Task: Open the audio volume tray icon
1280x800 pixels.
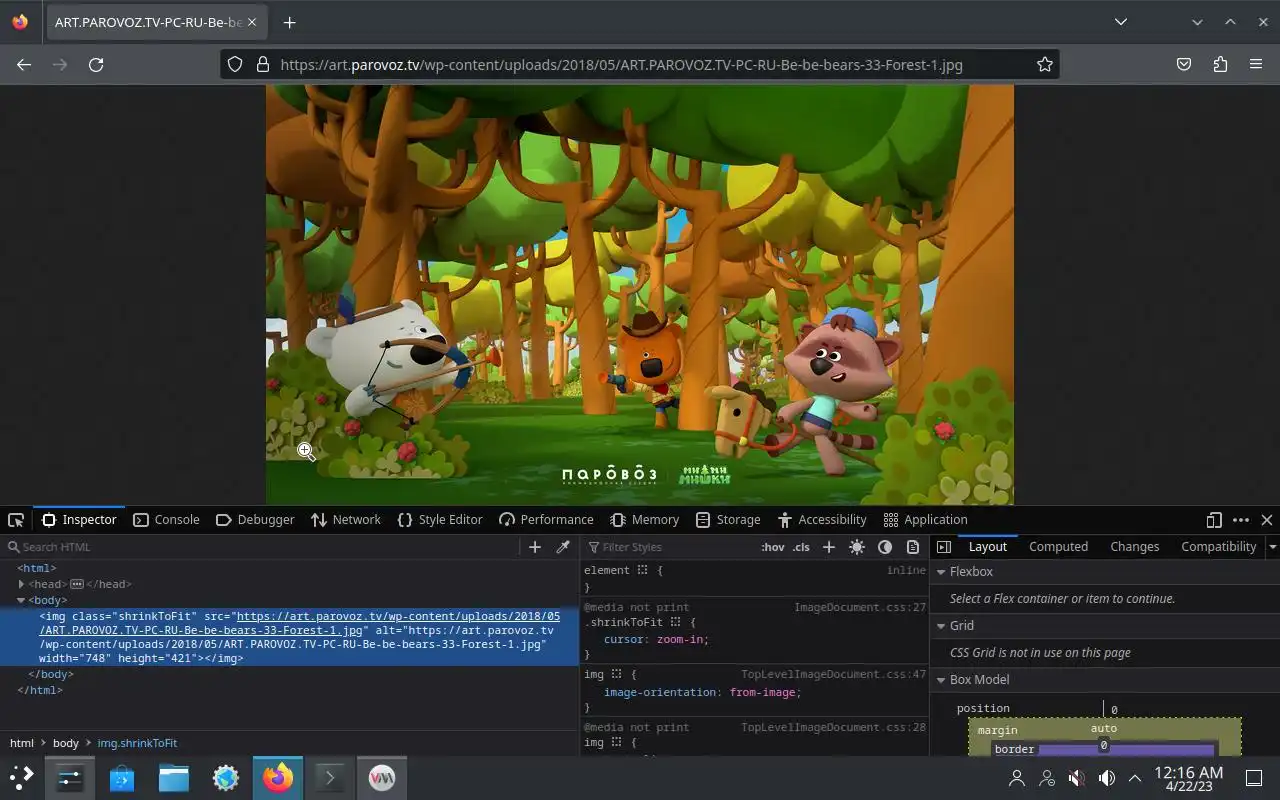Action: coord(1107,777)
